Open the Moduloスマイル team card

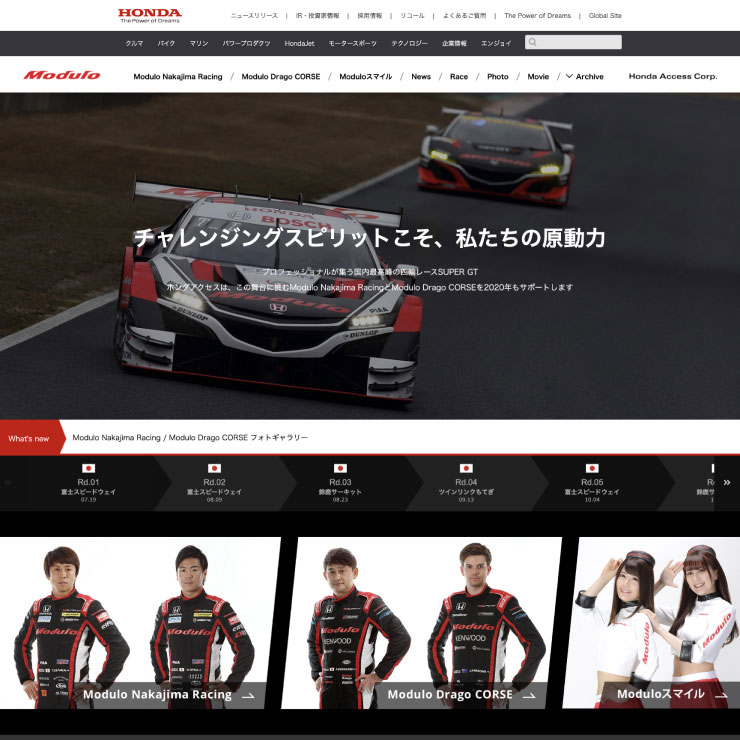(x=651, y=622)
